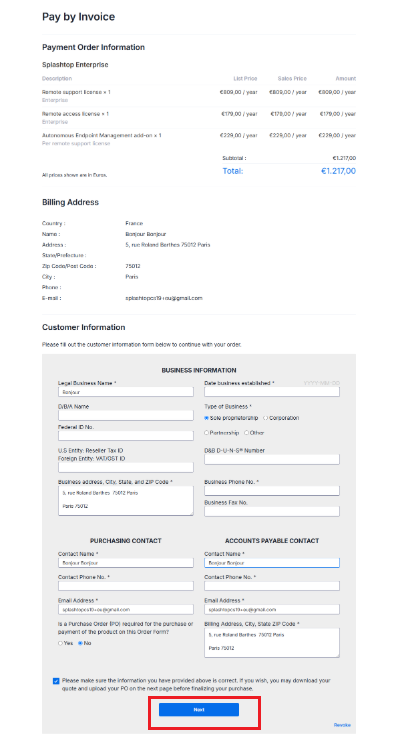Click the ACCOUNTS PAYABLE CONTACT heading
This screenshot has width=398, height=755.
272,541
